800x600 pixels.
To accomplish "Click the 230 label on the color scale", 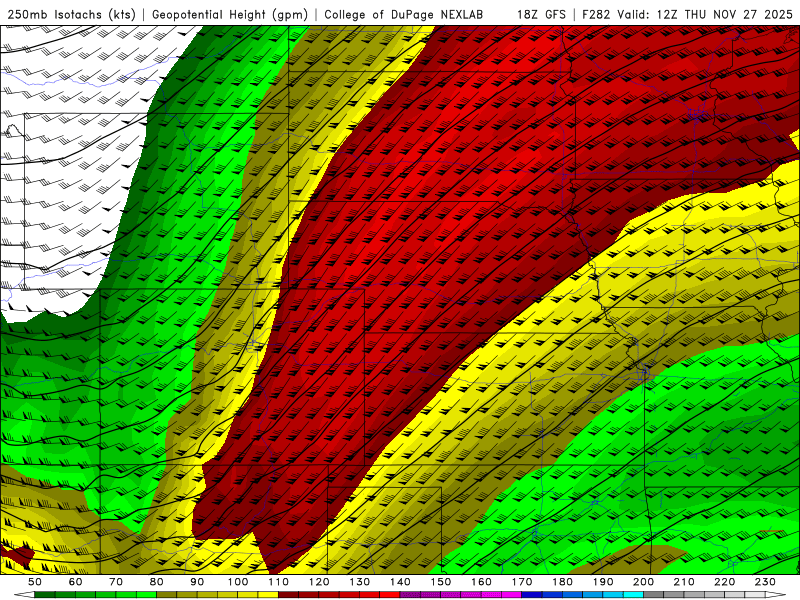I will 765,582.
